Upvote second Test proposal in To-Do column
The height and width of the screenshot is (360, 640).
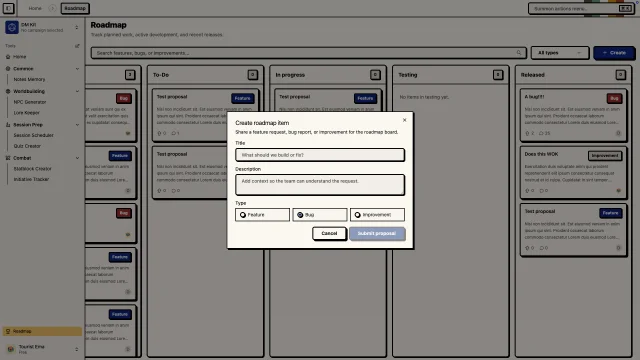click(162, 191)
